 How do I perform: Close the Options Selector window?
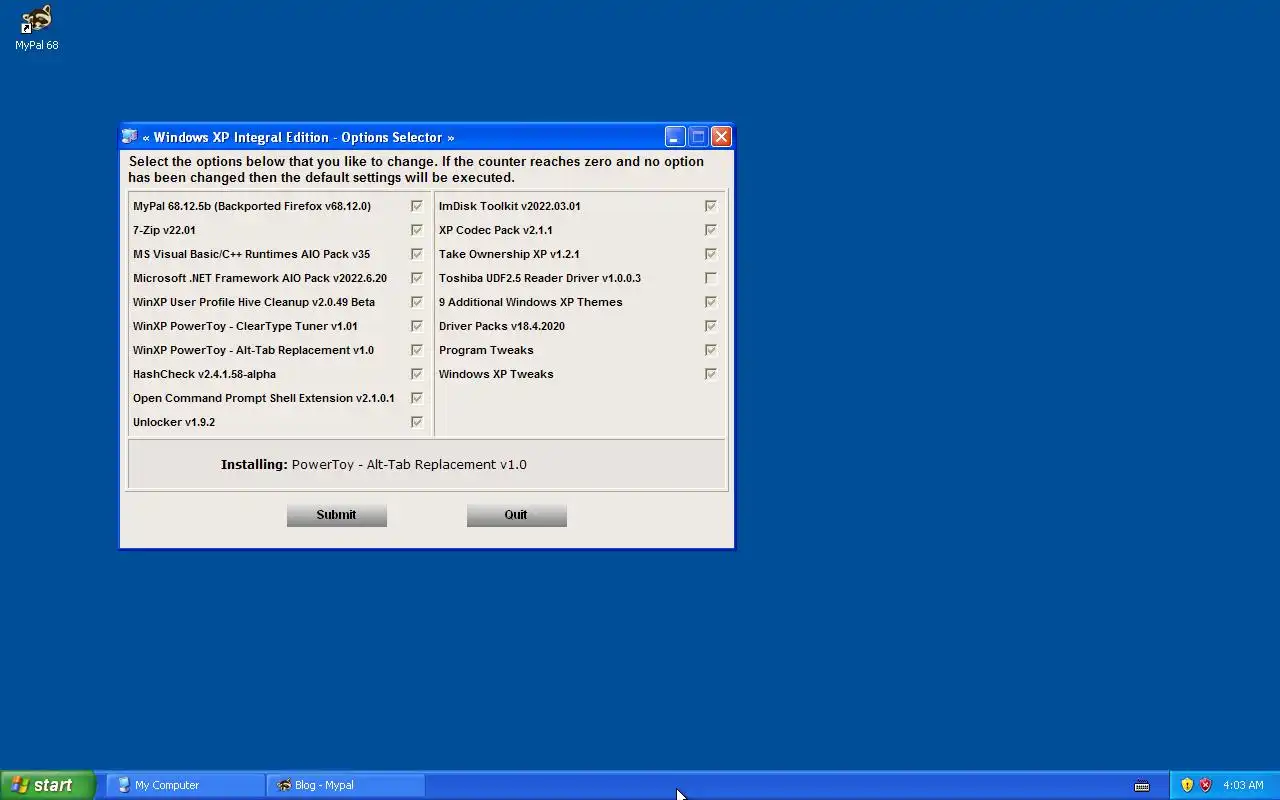(721, 137)
